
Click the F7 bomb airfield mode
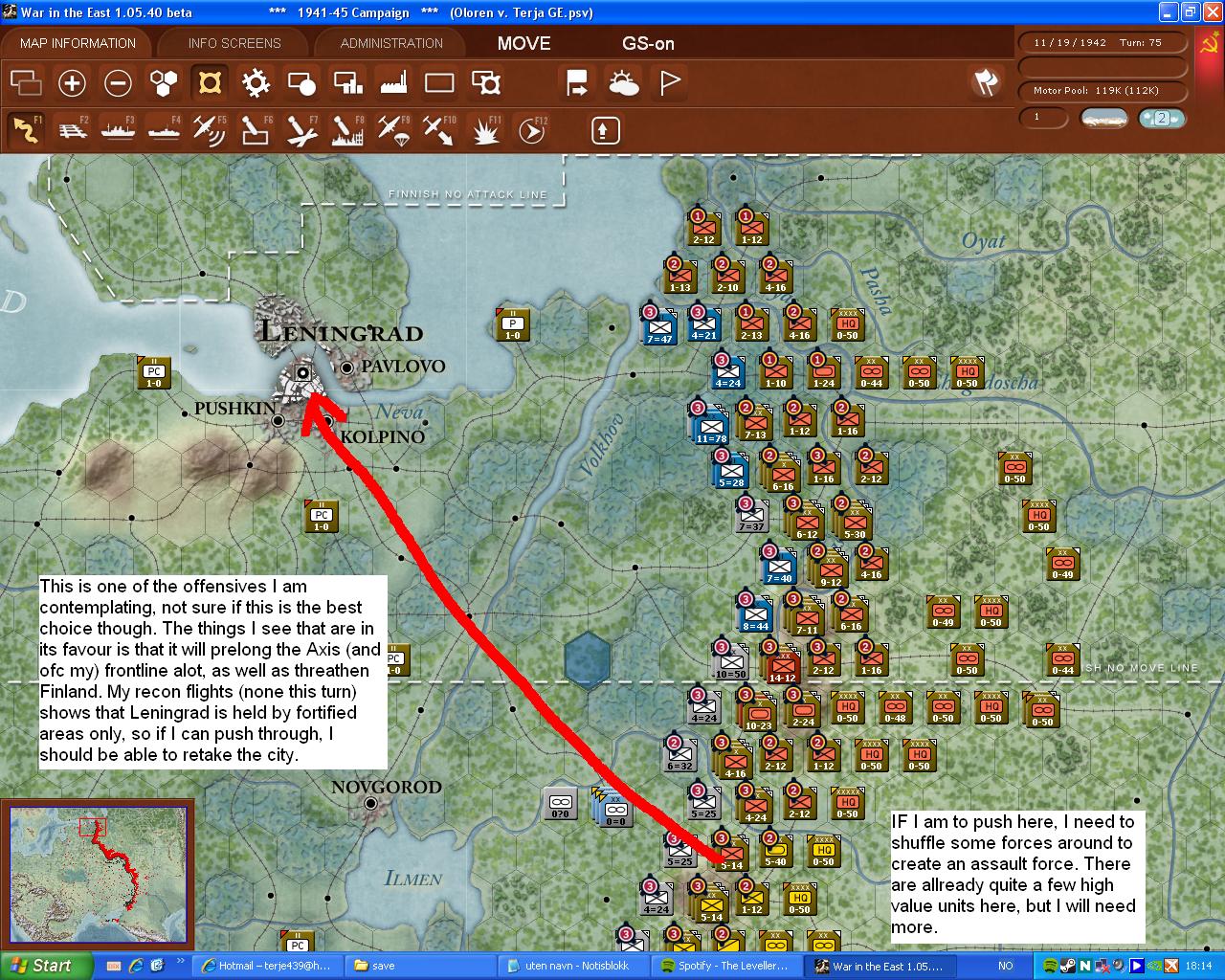301,130
